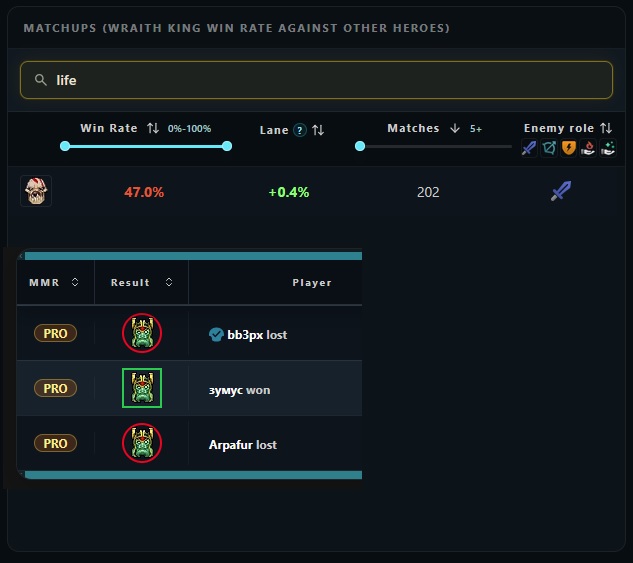Filter enemy role by carry sword icon
The width and height of the screenshot is (633, 563).
click(x=529, y=148)
